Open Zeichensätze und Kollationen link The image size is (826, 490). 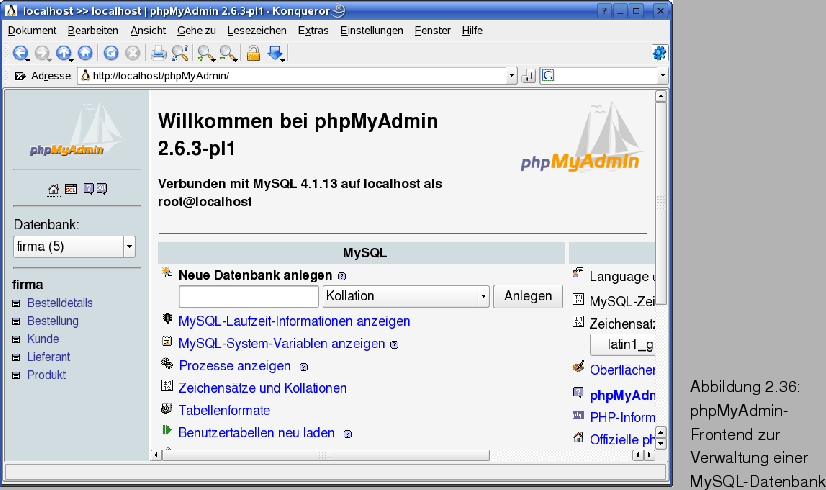[262, 388]
